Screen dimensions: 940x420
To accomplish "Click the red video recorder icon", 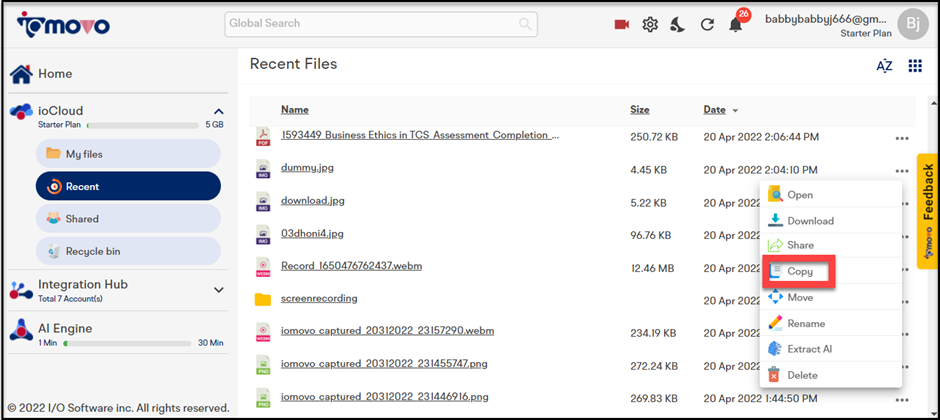I will pos(622,25).
